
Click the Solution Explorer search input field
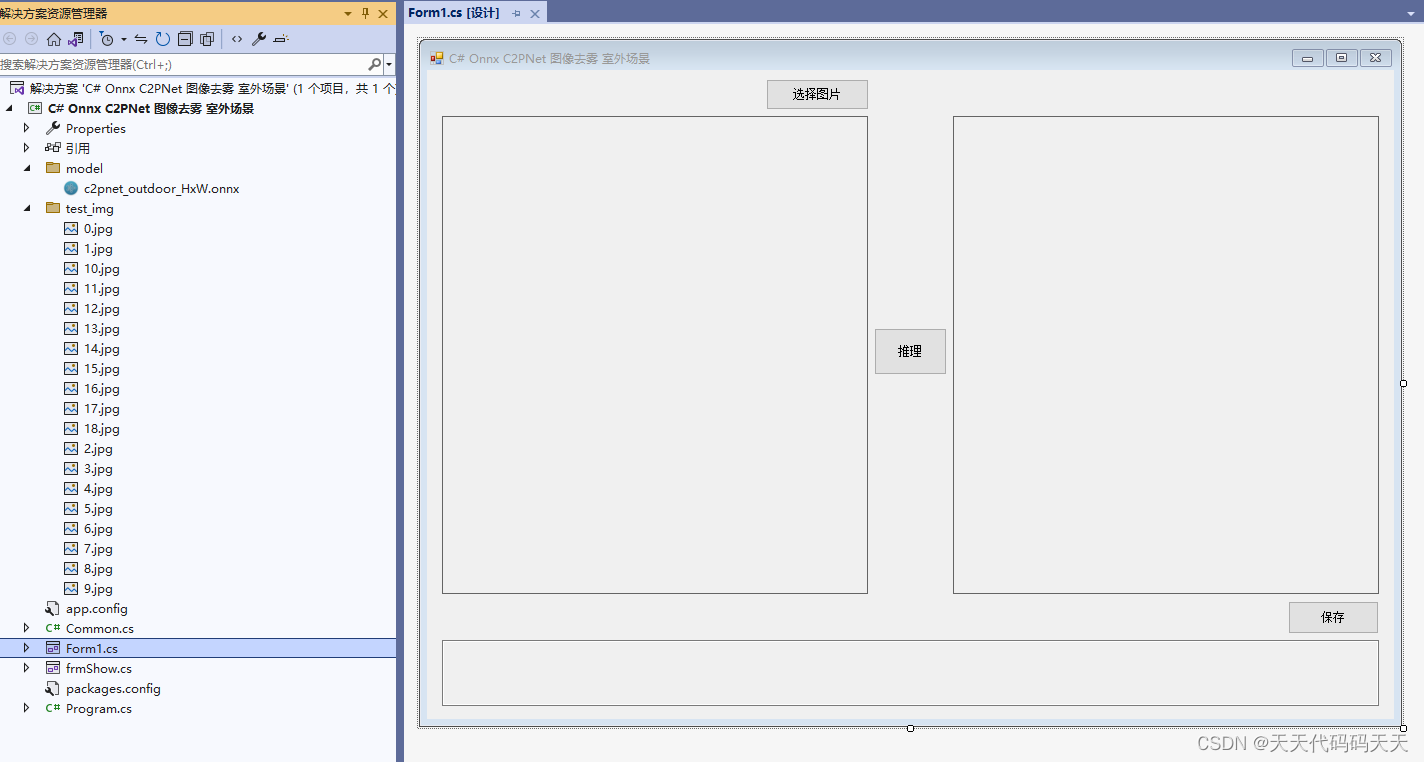180,63
